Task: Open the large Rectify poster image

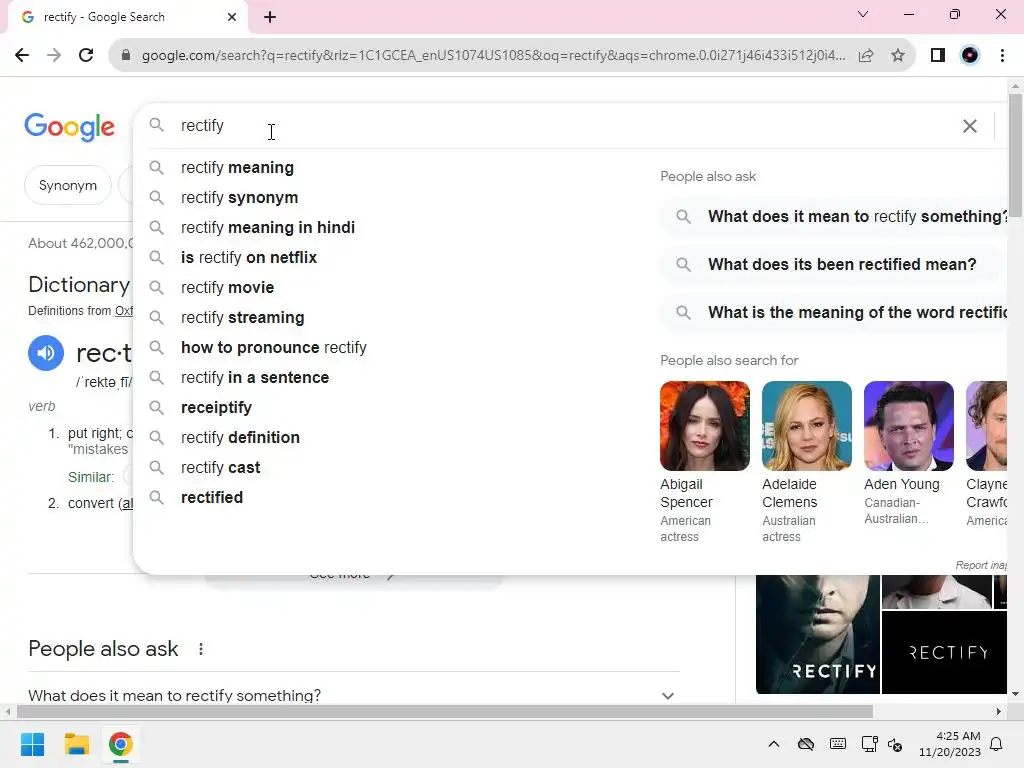Action: point(818,634)
